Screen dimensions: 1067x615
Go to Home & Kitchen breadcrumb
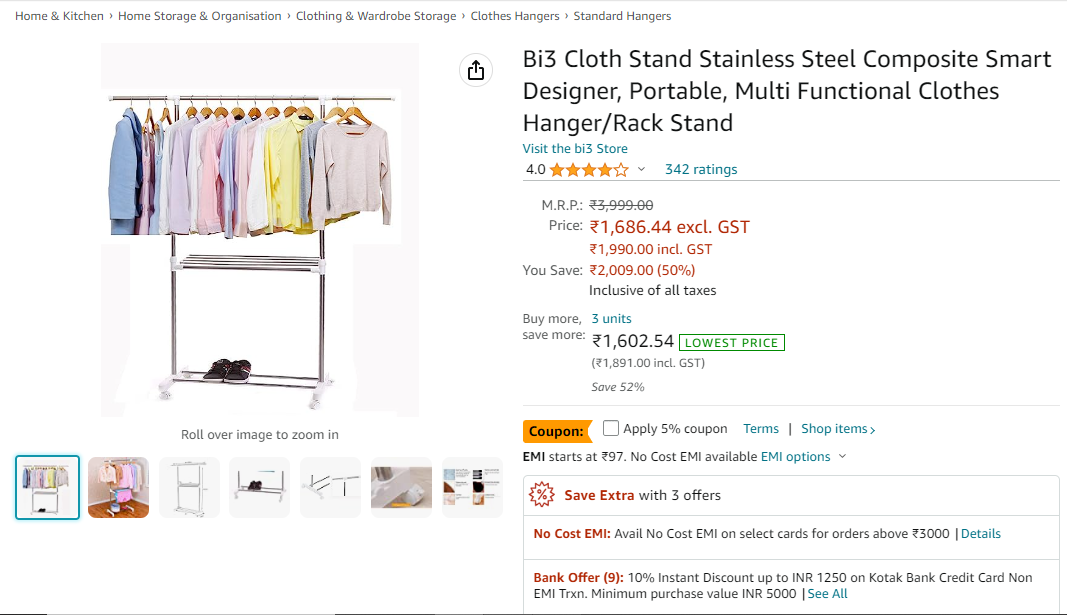59,16
